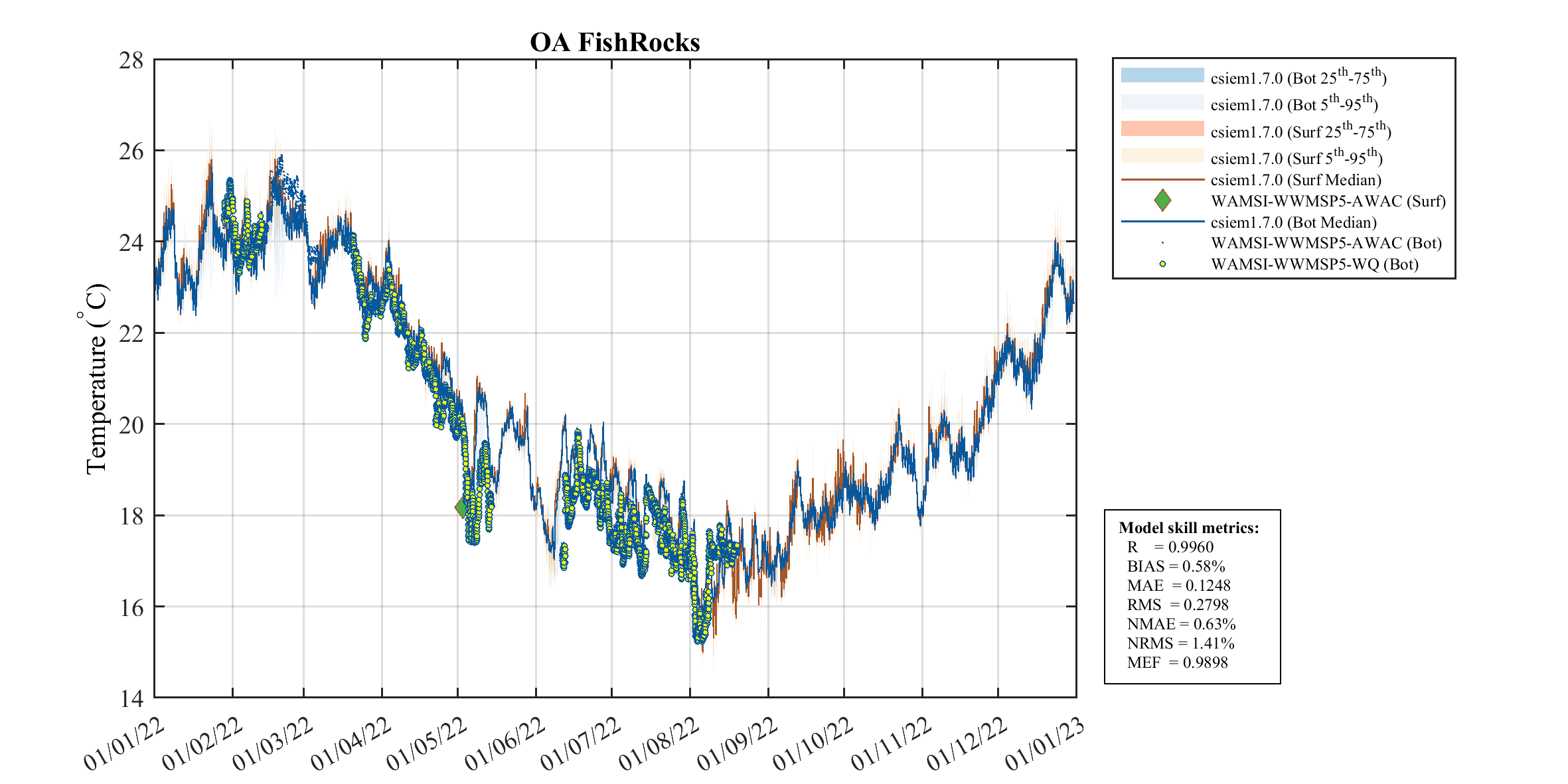Click the Surf 25th-75th orange legend swatch
Screen dimensions: 1568x784
coord(1162,129)
